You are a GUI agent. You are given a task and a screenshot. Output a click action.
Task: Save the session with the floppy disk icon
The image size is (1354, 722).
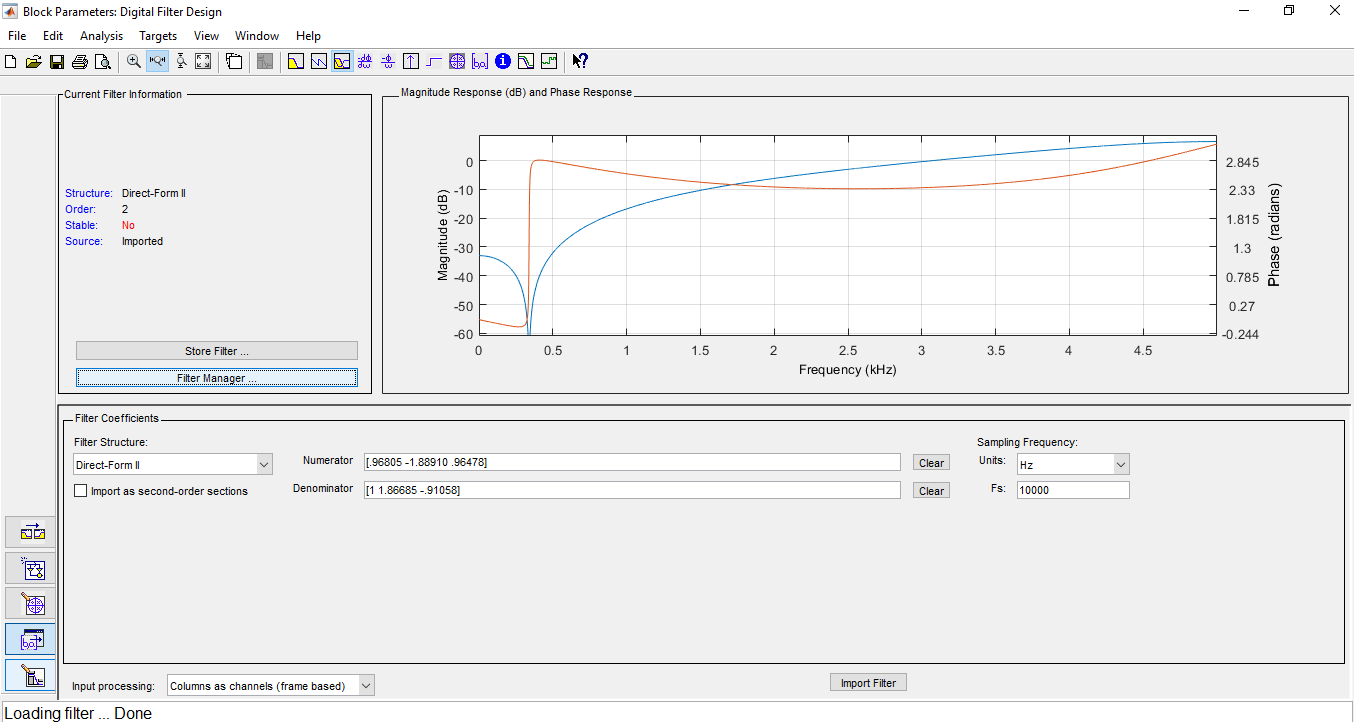[57, 61]
